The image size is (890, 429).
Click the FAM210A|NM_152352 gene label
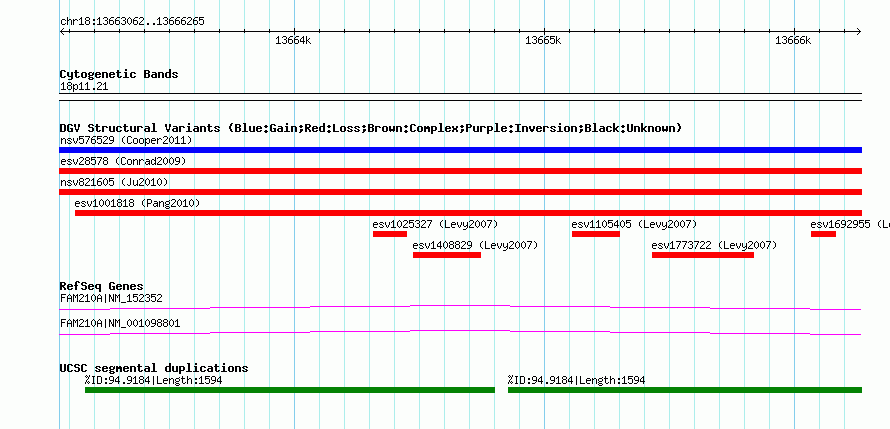point(112,298)
